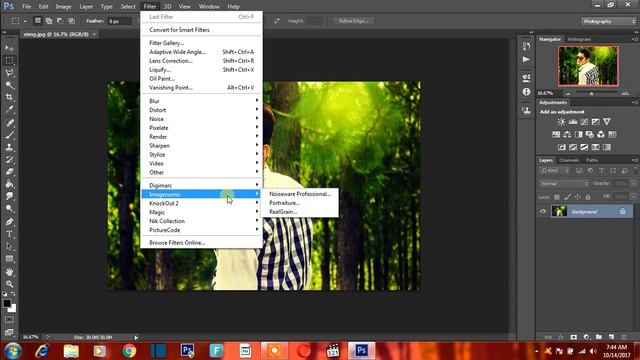This screenshot has height=360, width=640.
Task: Toggle Quick Mask mode
Action: point(9,320)
